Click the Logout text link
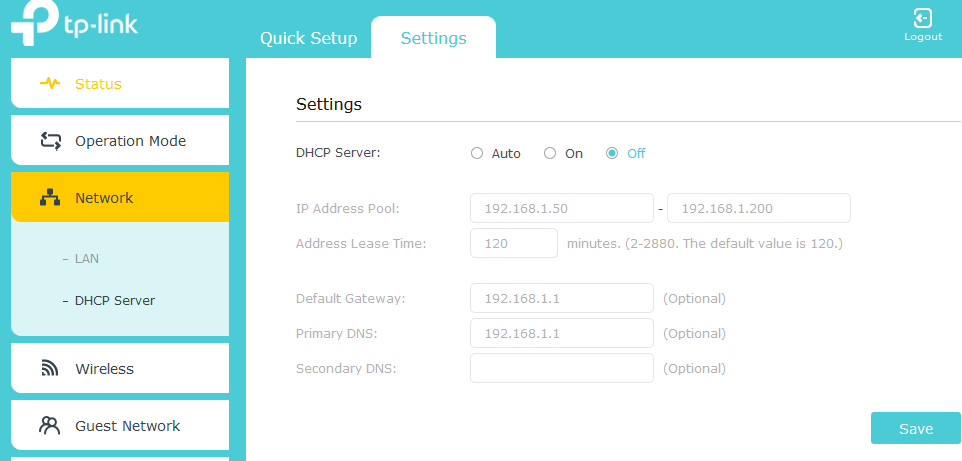Viewport: 962px width, 461px height. pyautogui.click(x=923, y=37)
